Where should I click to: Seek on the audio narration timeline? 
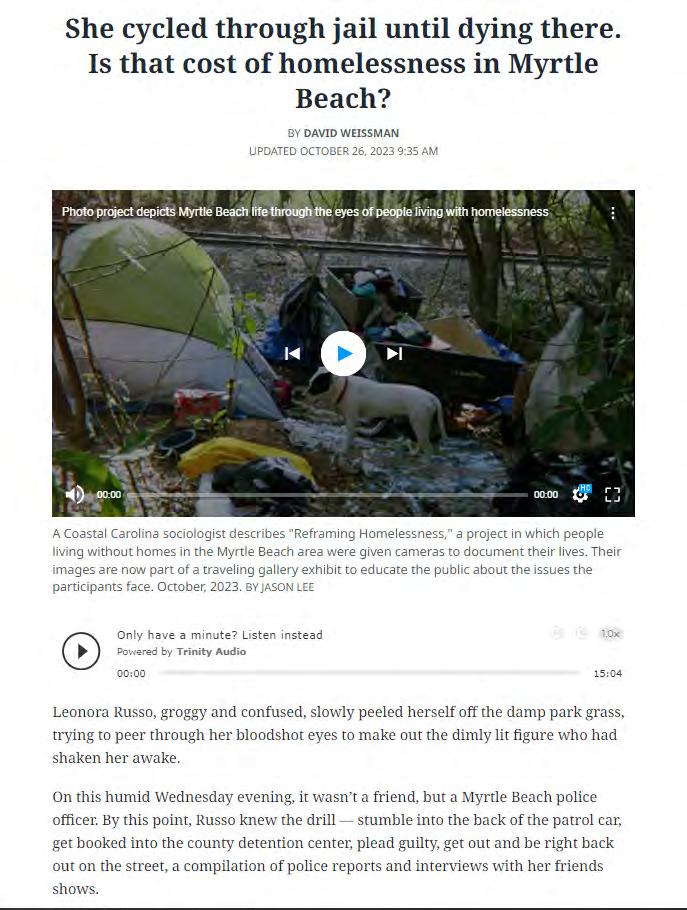pyautogui.click(x=370, y=673)
